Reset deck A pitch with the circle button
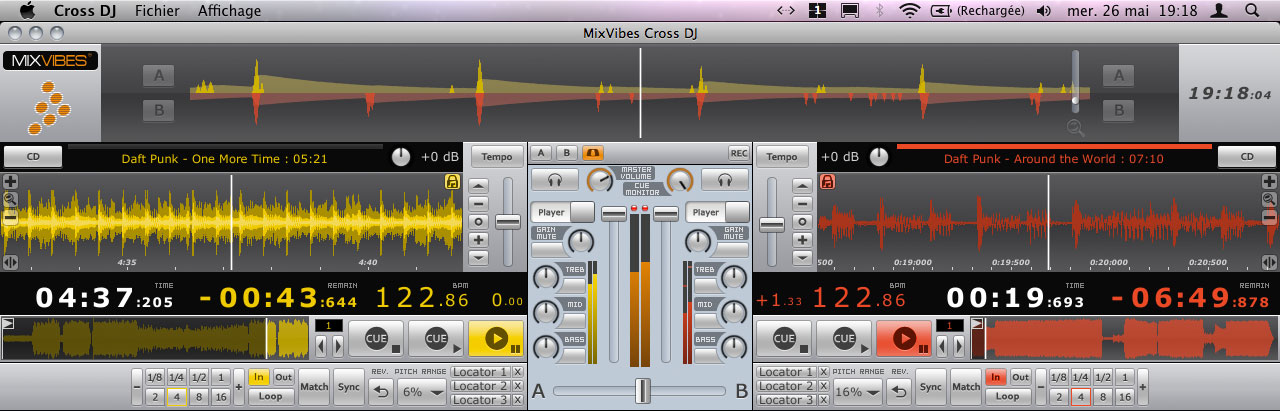The width and height of the screenshot is (1280, 411). (479, 221)
